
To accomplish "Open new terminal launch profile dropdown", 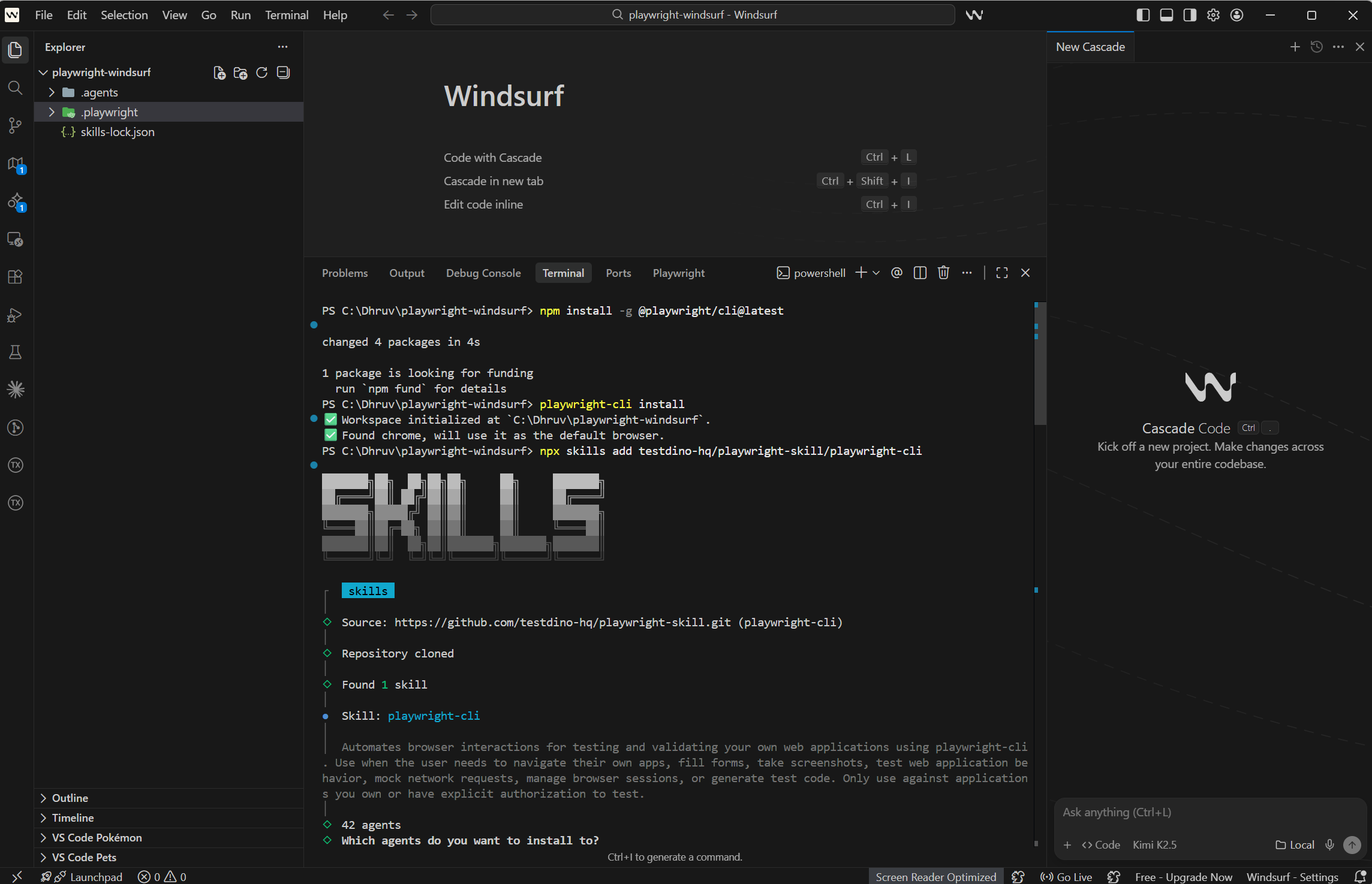I will coord(876,273).
